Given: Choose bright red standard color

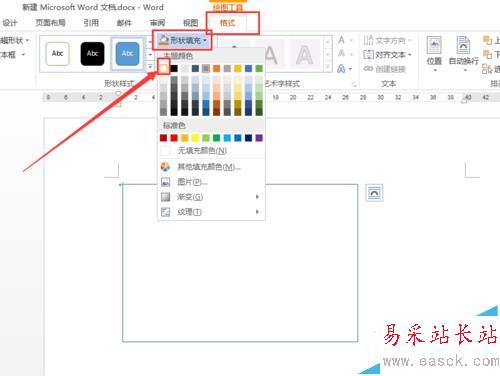Looking at the screenshot, I should (174, 138).
